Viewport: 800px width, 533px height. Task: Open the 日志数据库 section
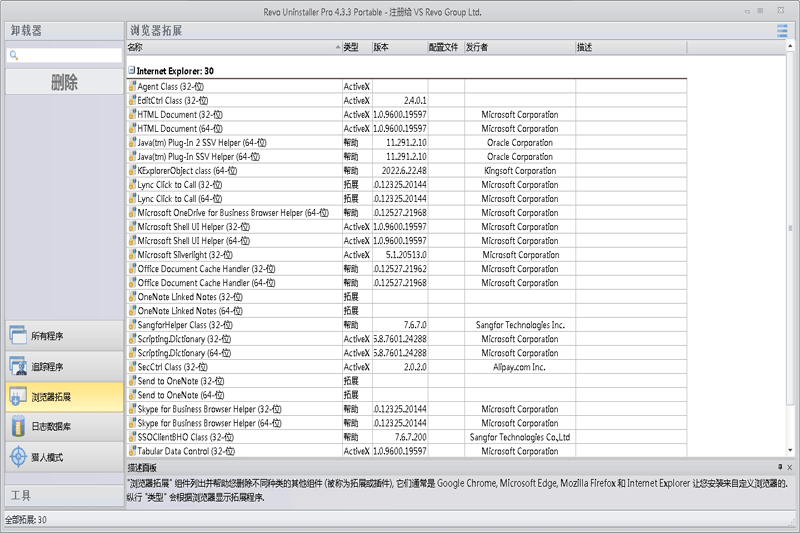point(64,426)
